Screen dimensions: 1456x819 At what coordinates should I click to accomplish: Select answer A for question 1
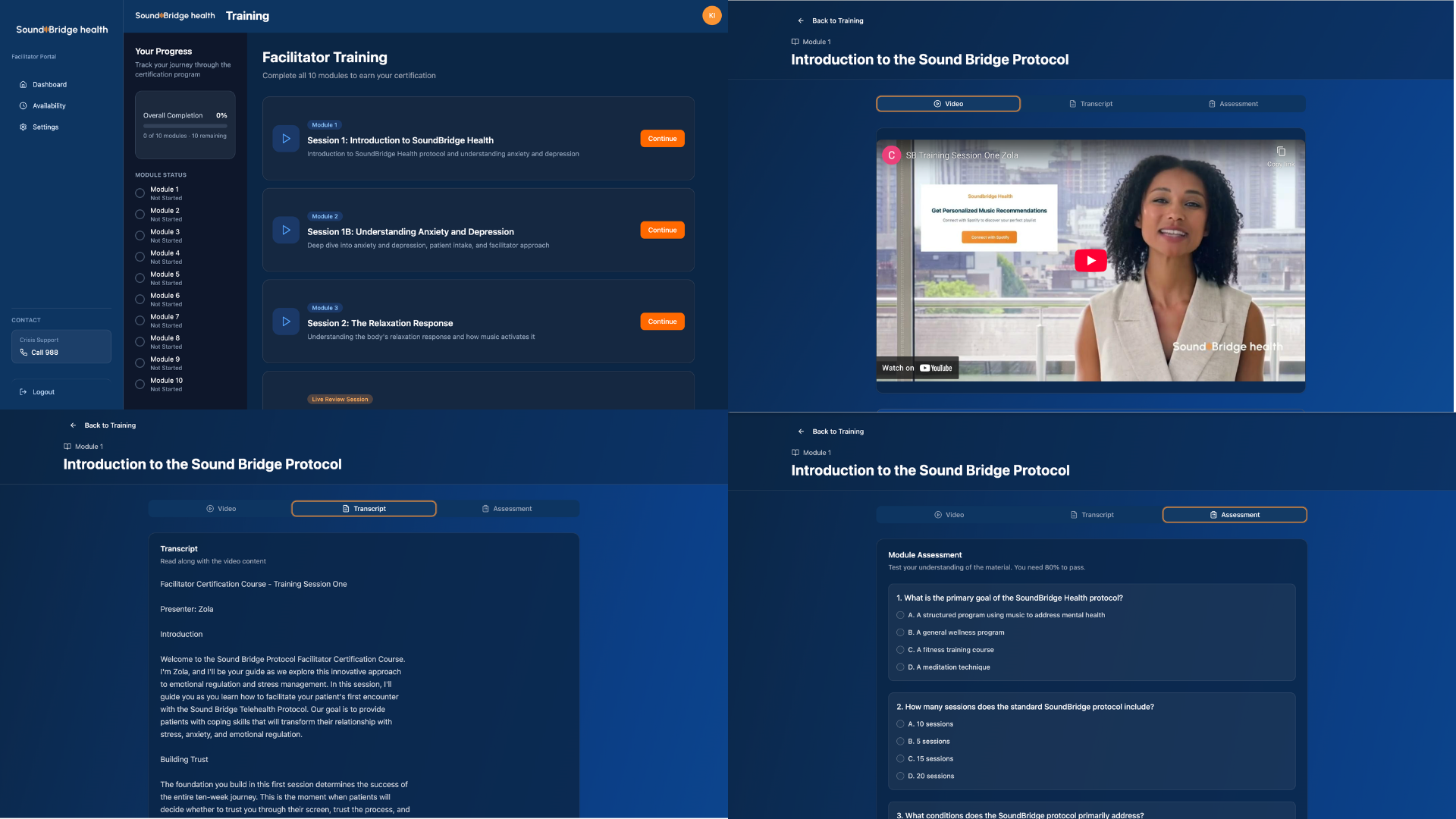coord(900,615)
